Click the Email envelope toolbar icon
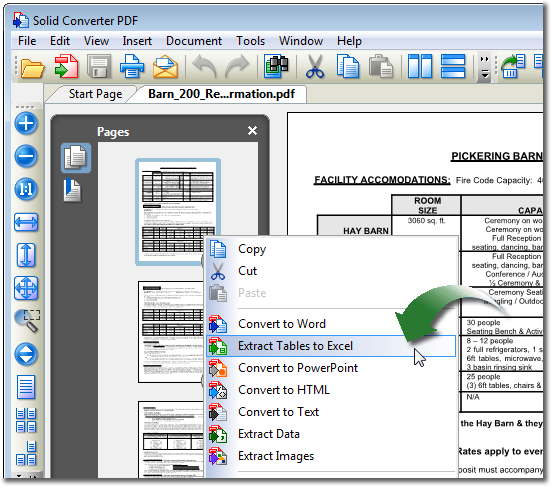 click(165, 67)
